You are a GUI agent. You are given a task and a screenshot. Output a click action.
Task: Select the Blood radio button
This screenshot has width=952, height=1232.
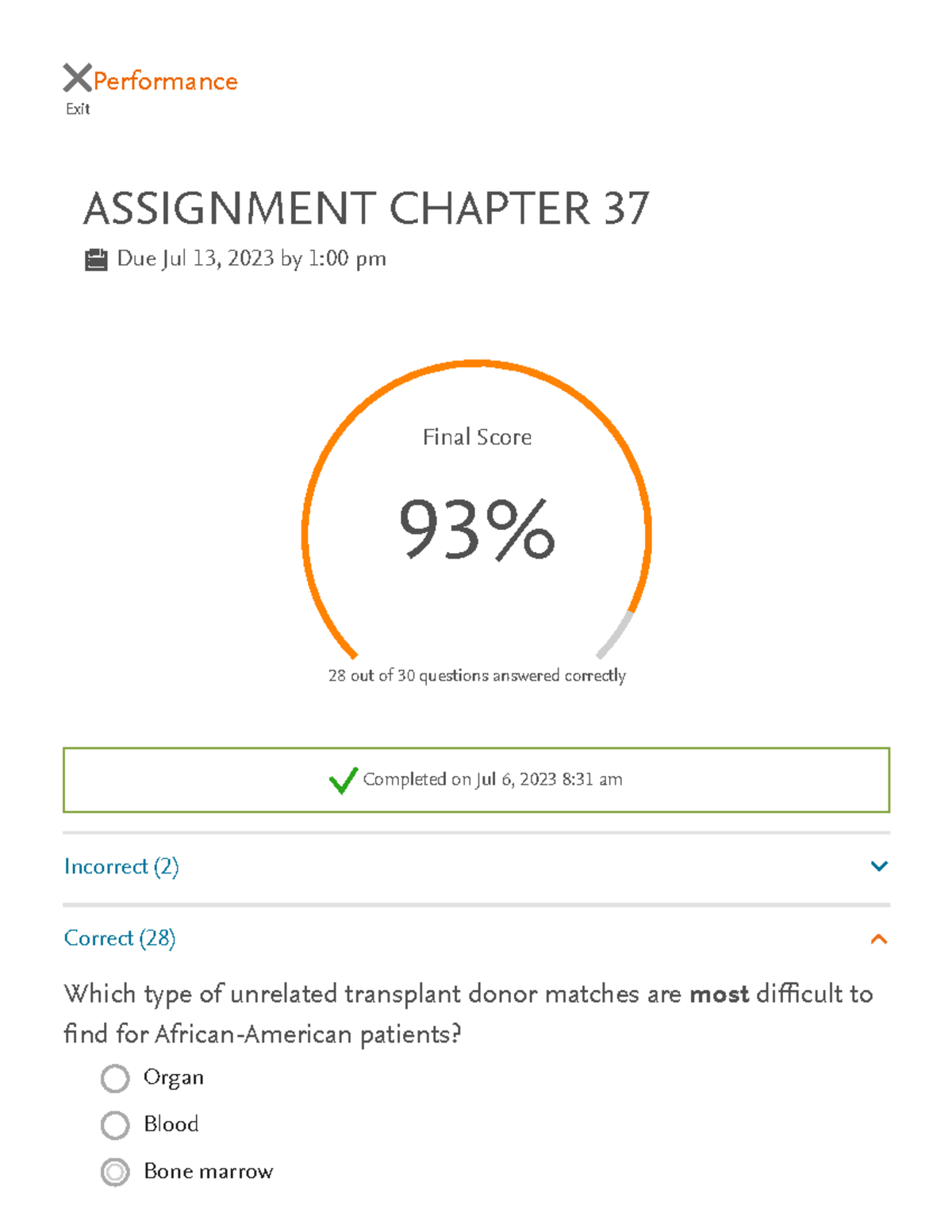115,1125
